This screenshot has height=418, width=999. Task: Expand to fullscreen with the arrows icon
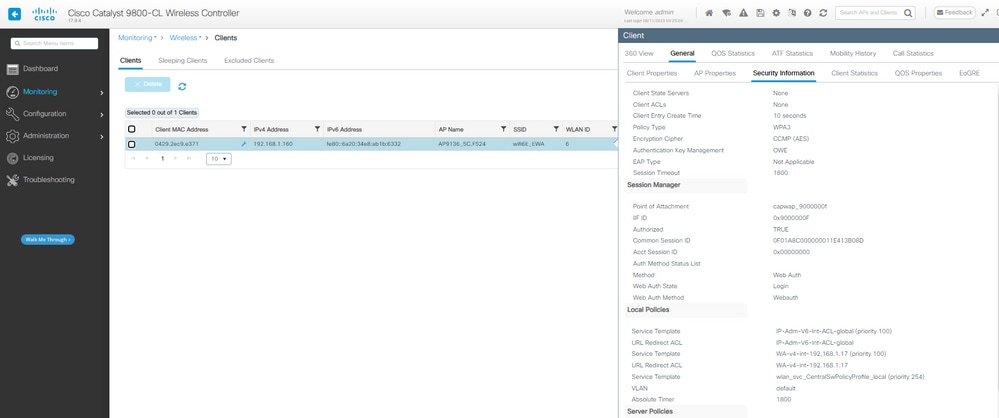985,13
